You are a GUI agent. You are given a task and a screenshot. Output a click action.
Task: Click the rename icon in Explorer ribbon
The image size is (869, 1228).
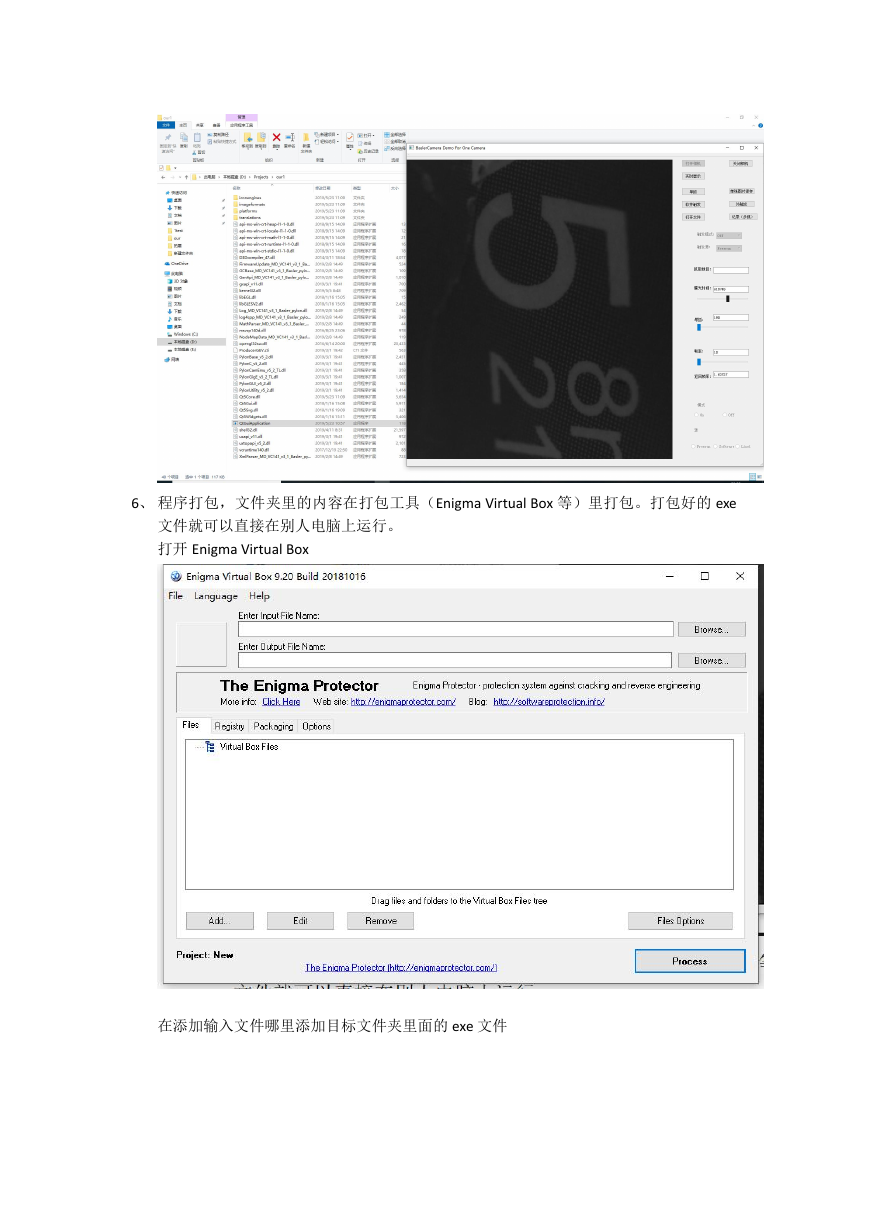(x=290, y=138)
